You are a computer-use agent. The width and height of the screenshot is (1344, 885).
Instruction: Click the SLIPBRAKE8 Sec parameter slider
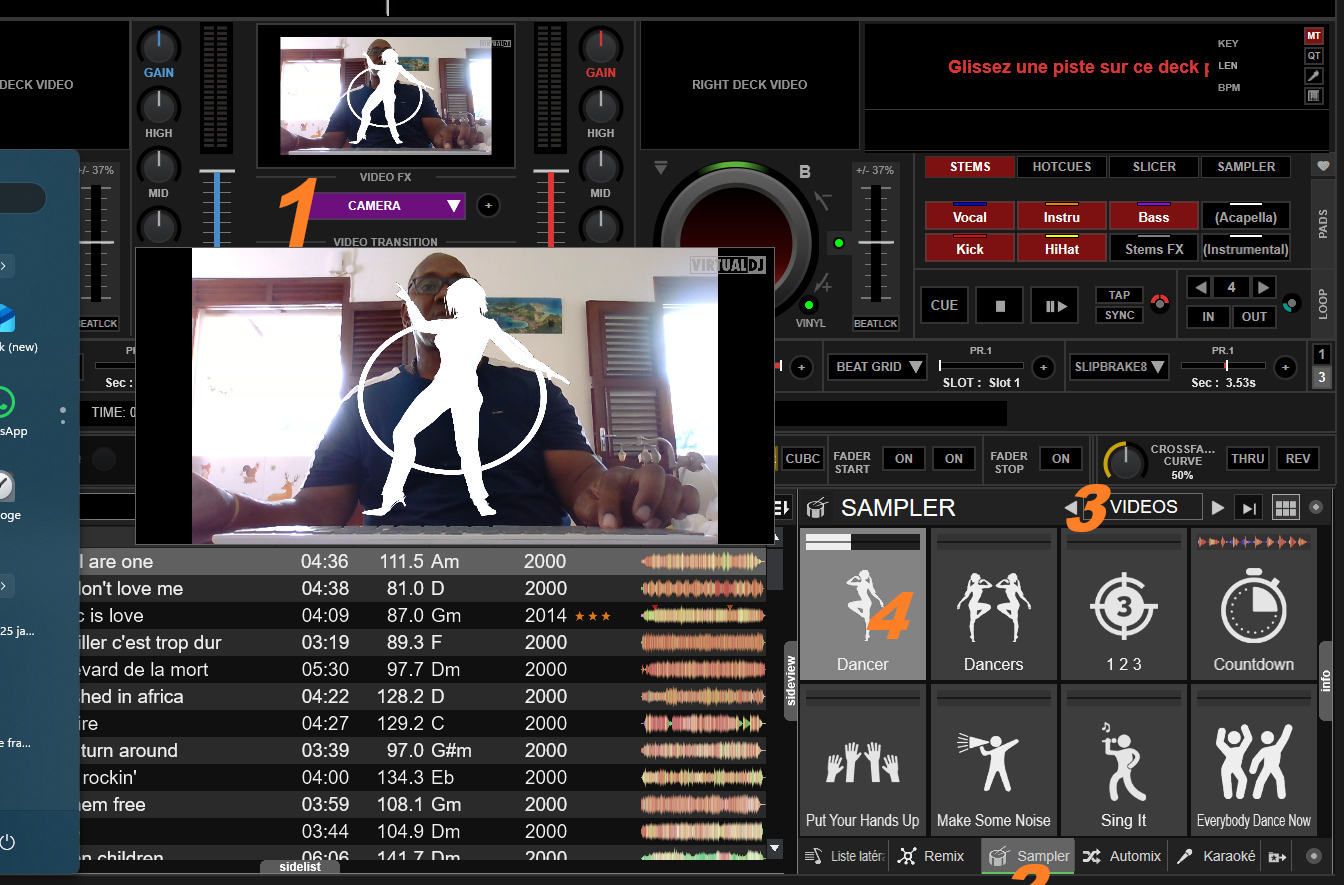click(1226, 366)
